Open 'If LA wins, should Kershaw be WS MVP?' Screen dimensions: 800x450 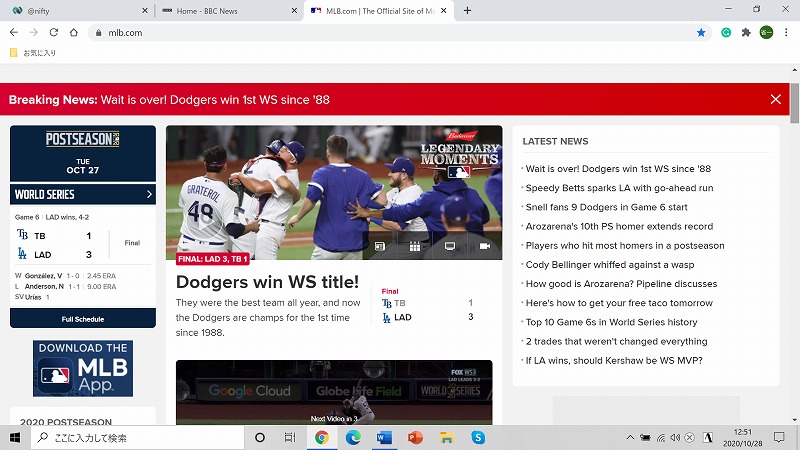(614, 360)
